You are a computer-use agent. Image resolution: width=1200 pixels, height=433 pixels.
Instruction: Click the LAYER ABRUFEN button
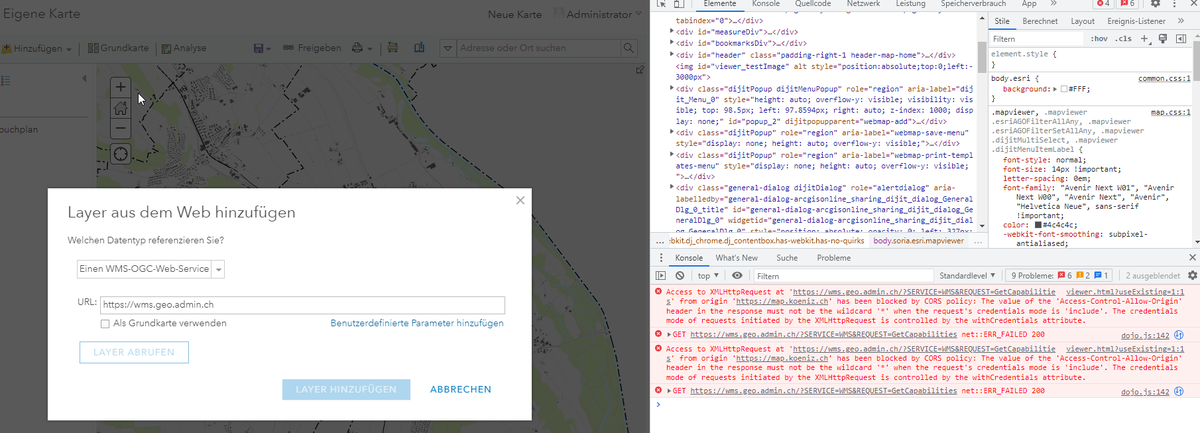134,352
